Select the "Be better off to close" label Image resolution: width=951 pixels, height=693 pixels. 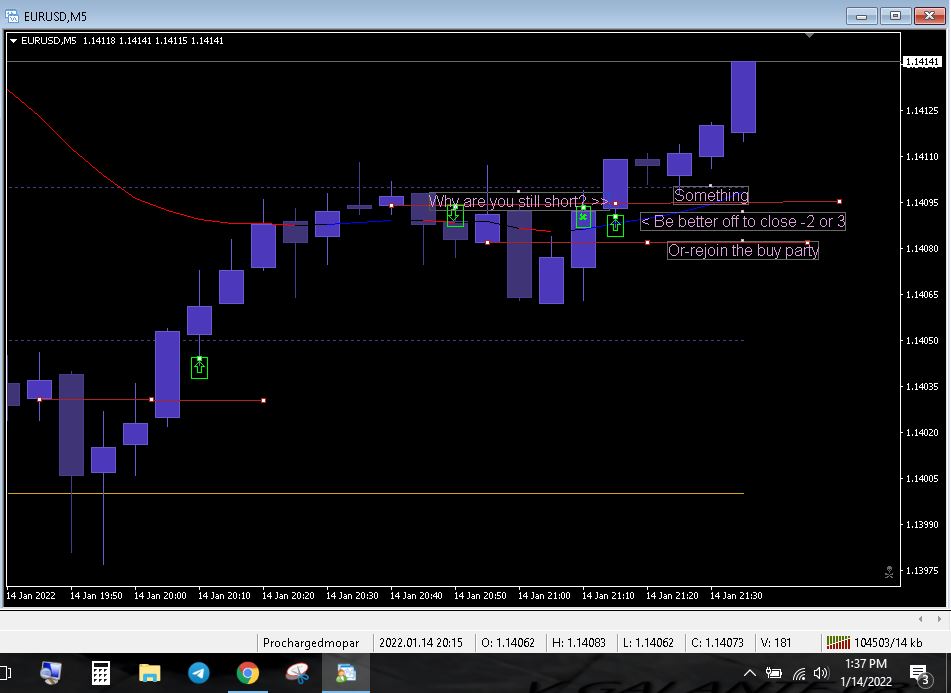(x=742, y=221)
